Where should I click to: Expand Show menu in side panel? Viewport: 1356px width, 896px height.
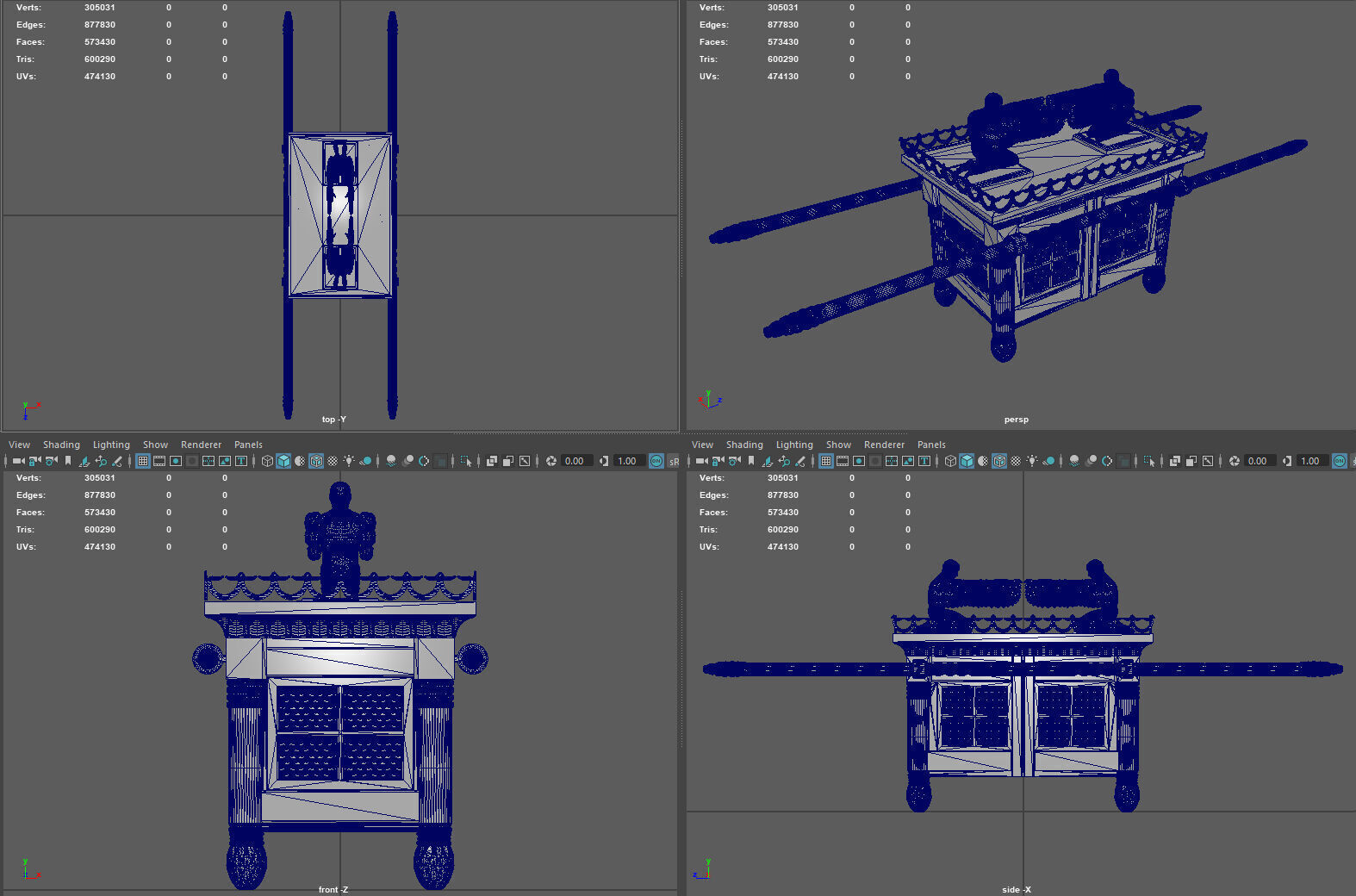pos(838,445)
